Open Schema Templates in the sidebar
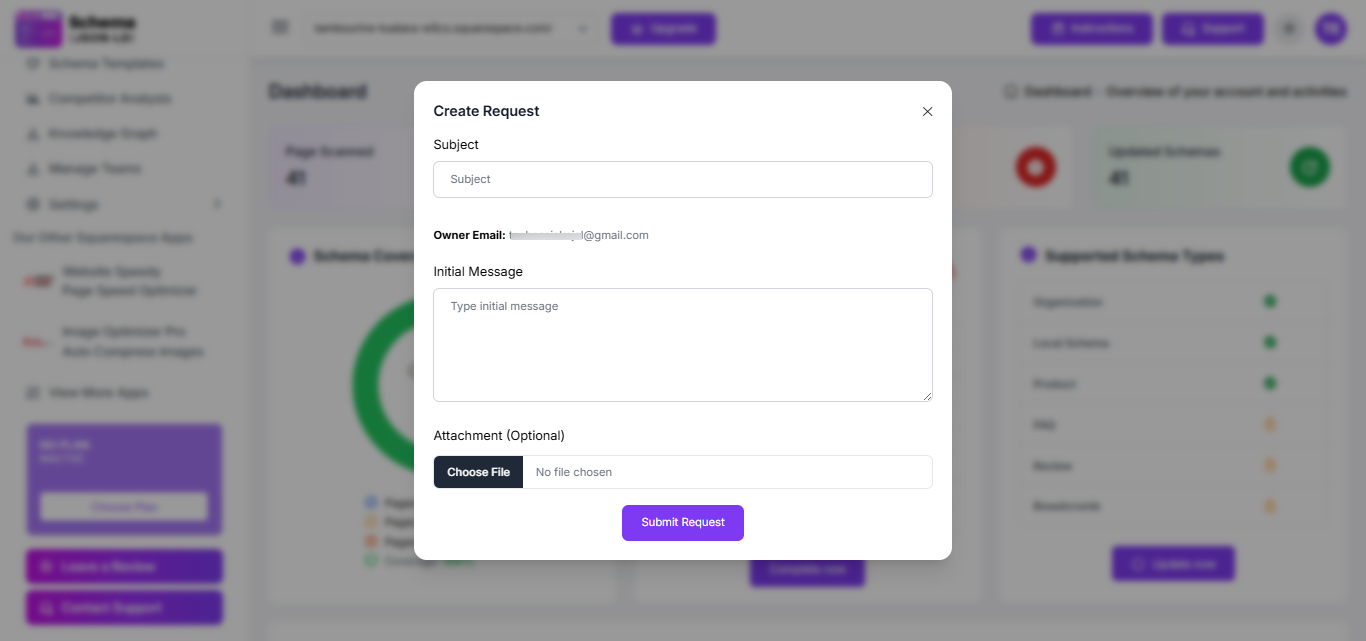 pyautogui.click(x=106, y=64)
